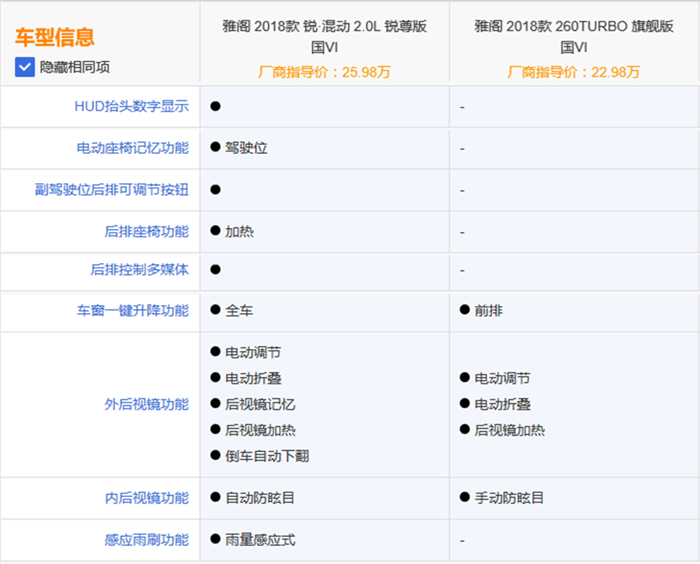Viewport: 700px width, 564px height.
Task: Click 手动防眩目 cell value
Action: (509, 498)
